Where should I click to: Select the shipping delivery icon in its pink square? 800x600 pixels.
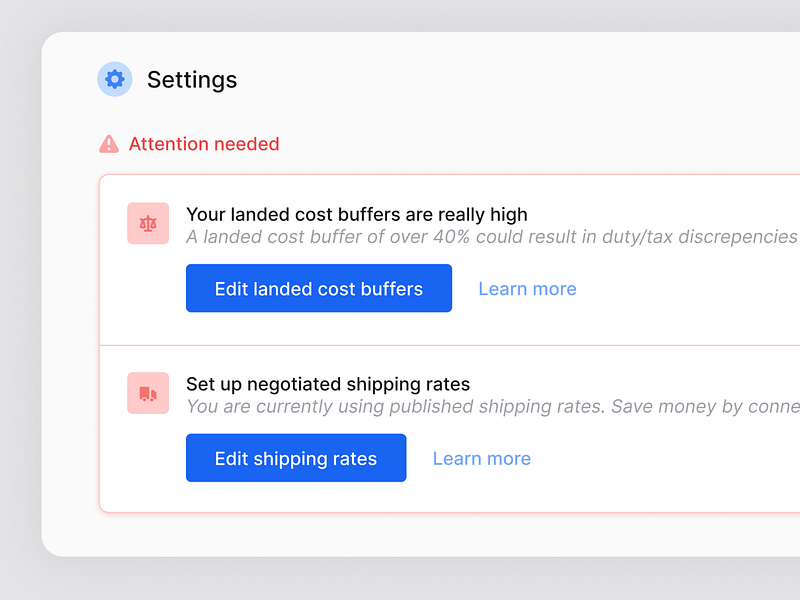(148, 393)
